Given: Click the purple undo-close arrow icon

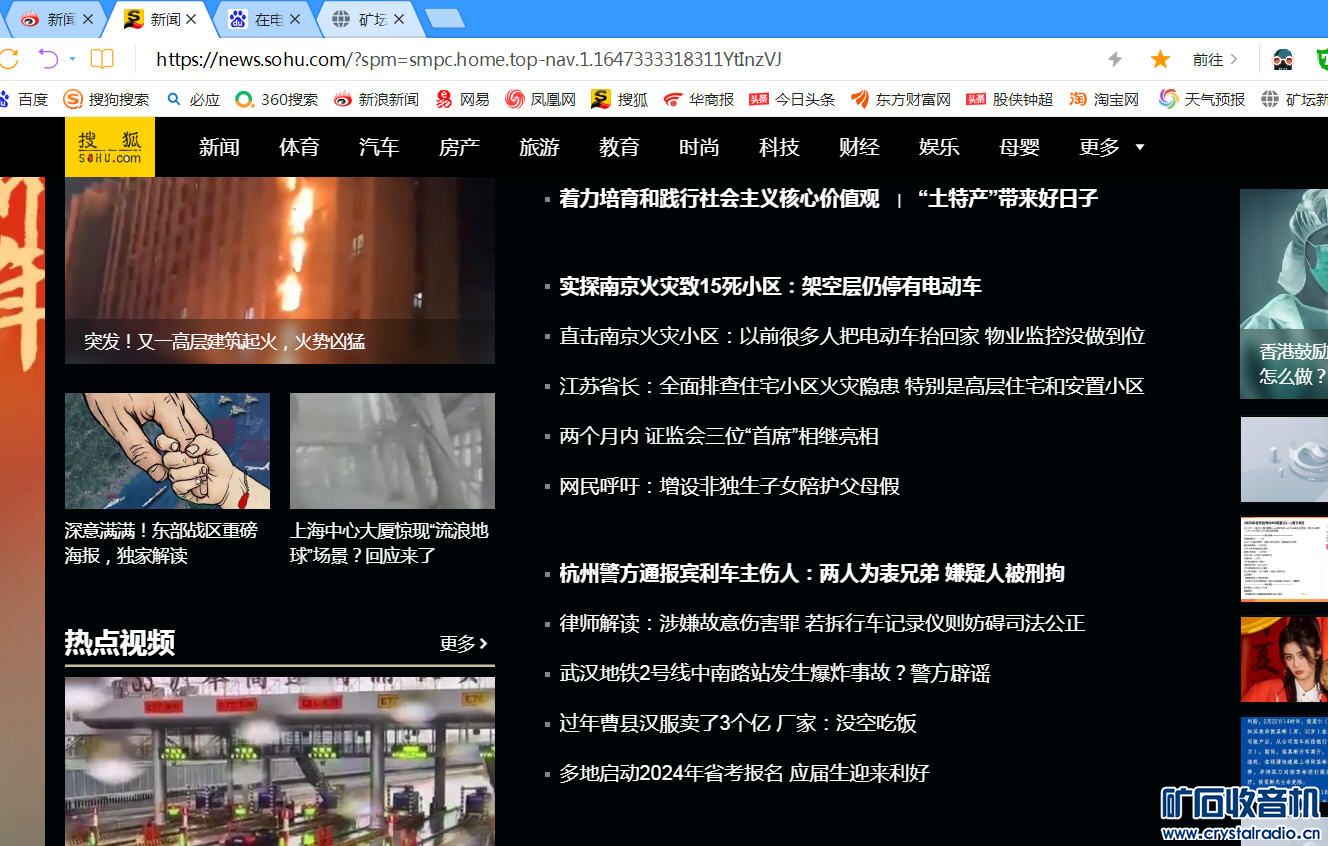Looking at the screenshot, I should (48, 59).
